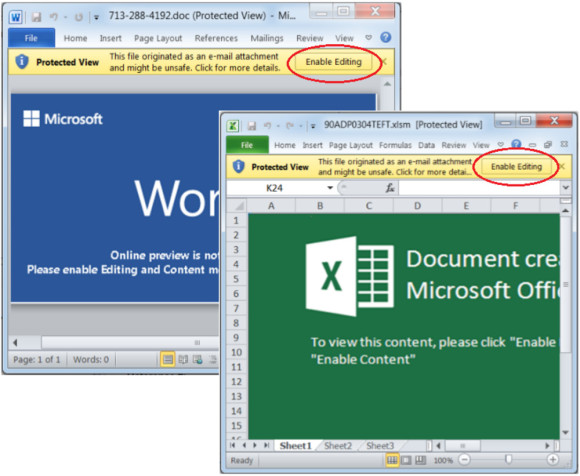Open the File tab in Word
This screenshot has height=476, width=580.
31,38
